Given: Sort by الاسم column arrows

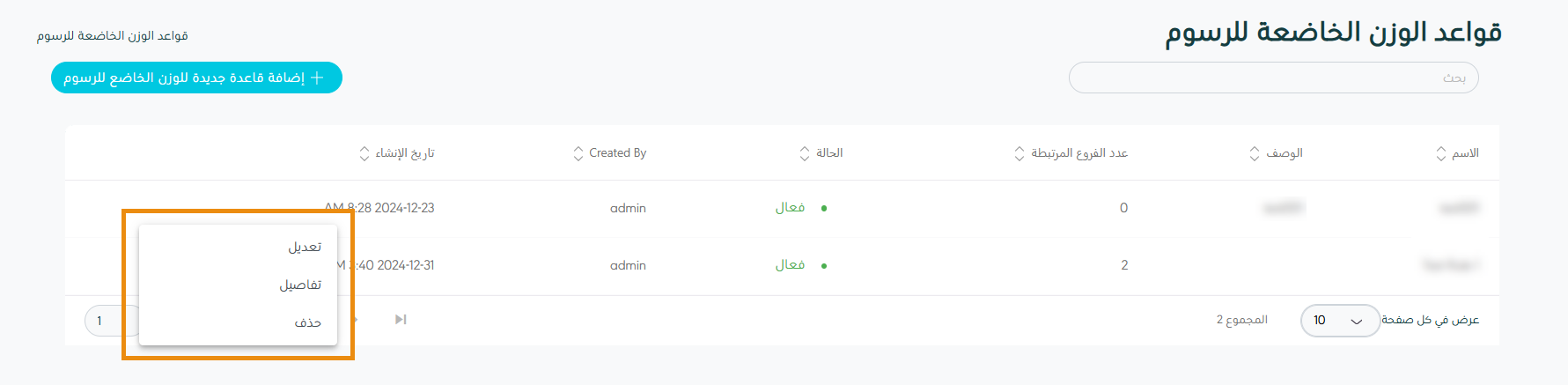Looking at the screenshot, I should pyautogui.click(x=1441, y=153).
